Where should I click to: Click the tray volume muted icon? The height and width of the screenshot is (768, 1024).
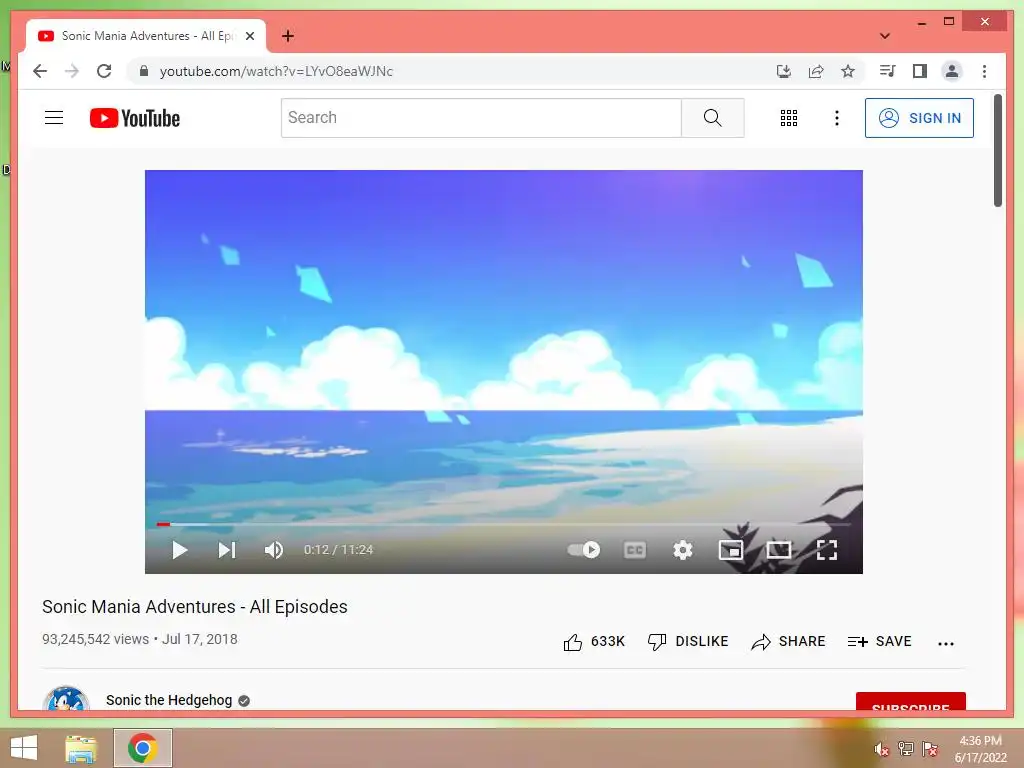[881, 749]
